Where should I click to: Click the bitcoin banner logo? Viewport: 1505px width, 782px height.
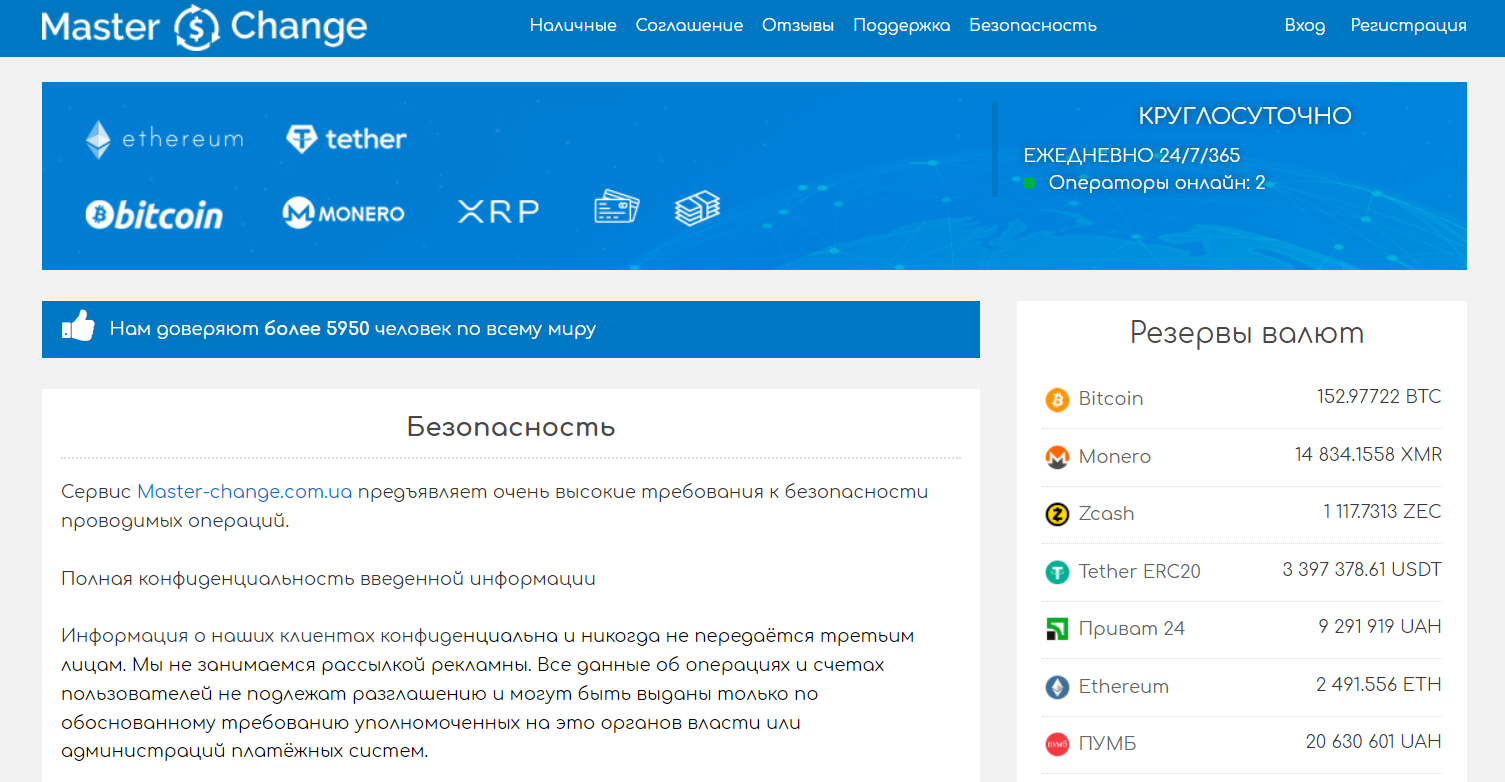[154, 214]
